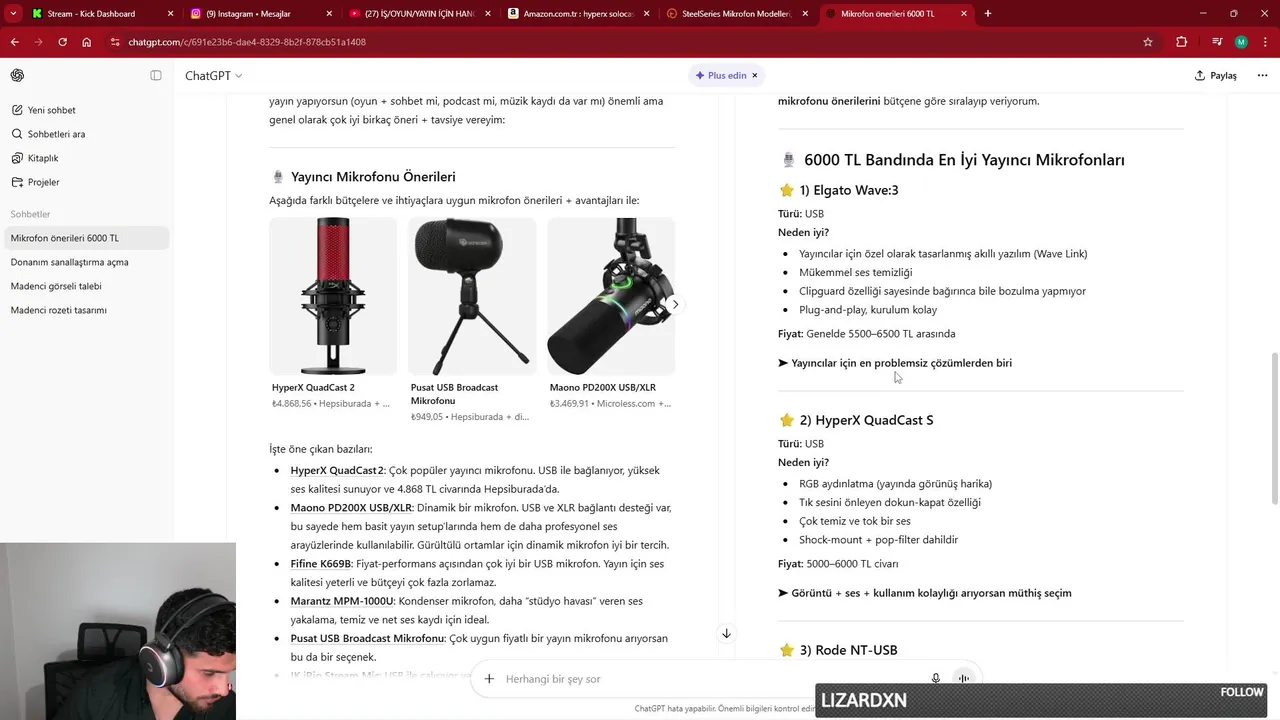
Task: Click the Maono PD200X USB/XLR list link
Action: [351, 508]
